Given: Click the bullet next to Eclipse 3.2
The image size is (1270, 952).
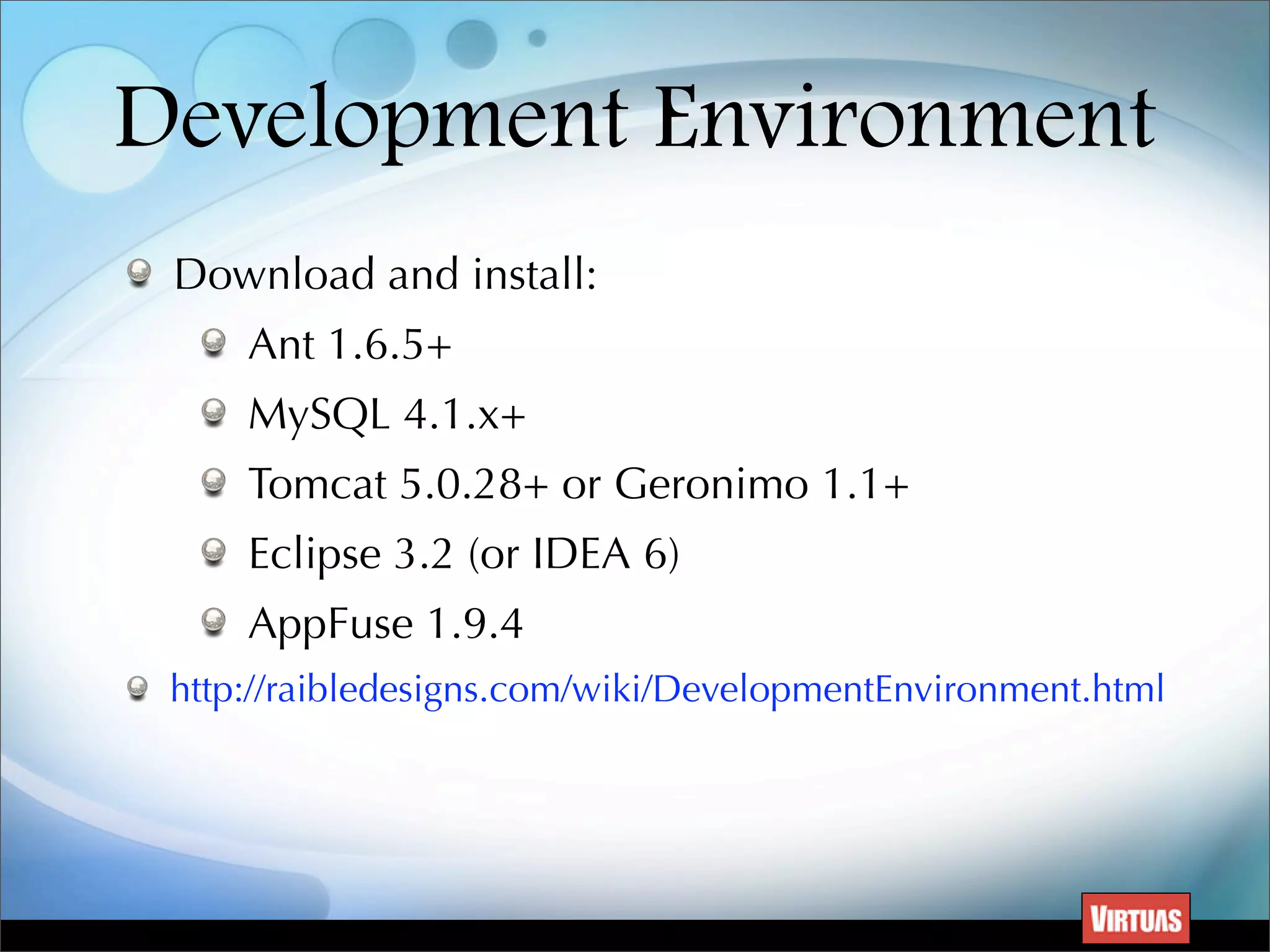Looking at the screenshot, I should 214,550.
